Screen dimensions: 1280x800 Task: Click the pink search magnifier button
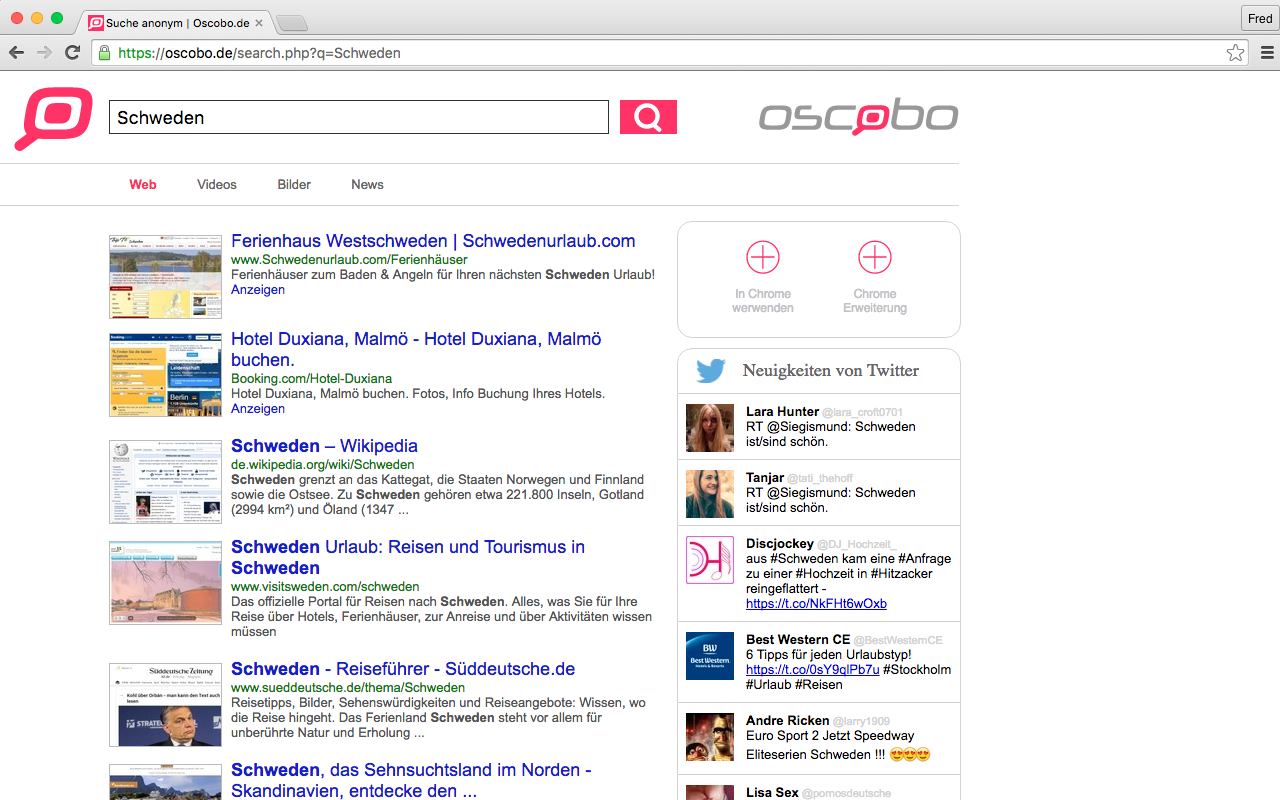(x=648, y=117)
